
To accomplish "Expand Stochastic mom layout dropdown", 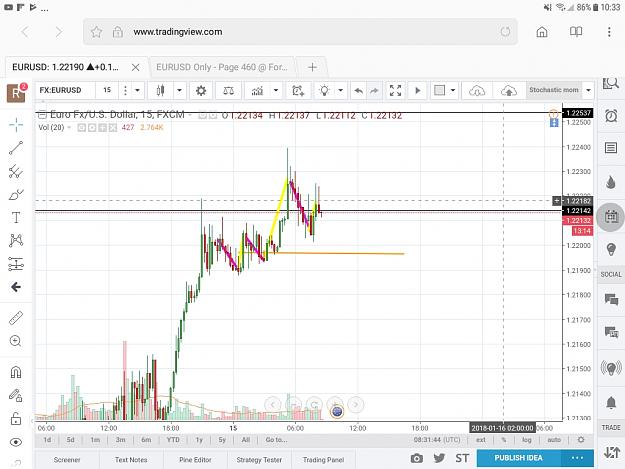I will tap(588, 90).
